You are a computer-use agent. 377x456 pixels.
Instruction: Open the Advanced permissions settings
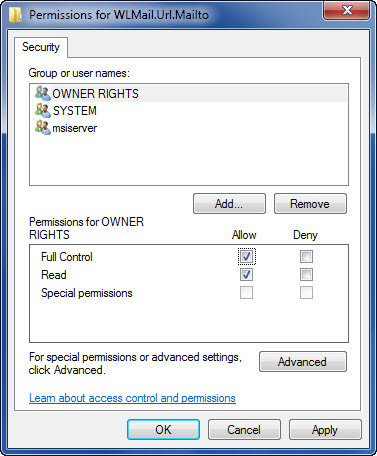pyautogui.click(x=303, y=362)
